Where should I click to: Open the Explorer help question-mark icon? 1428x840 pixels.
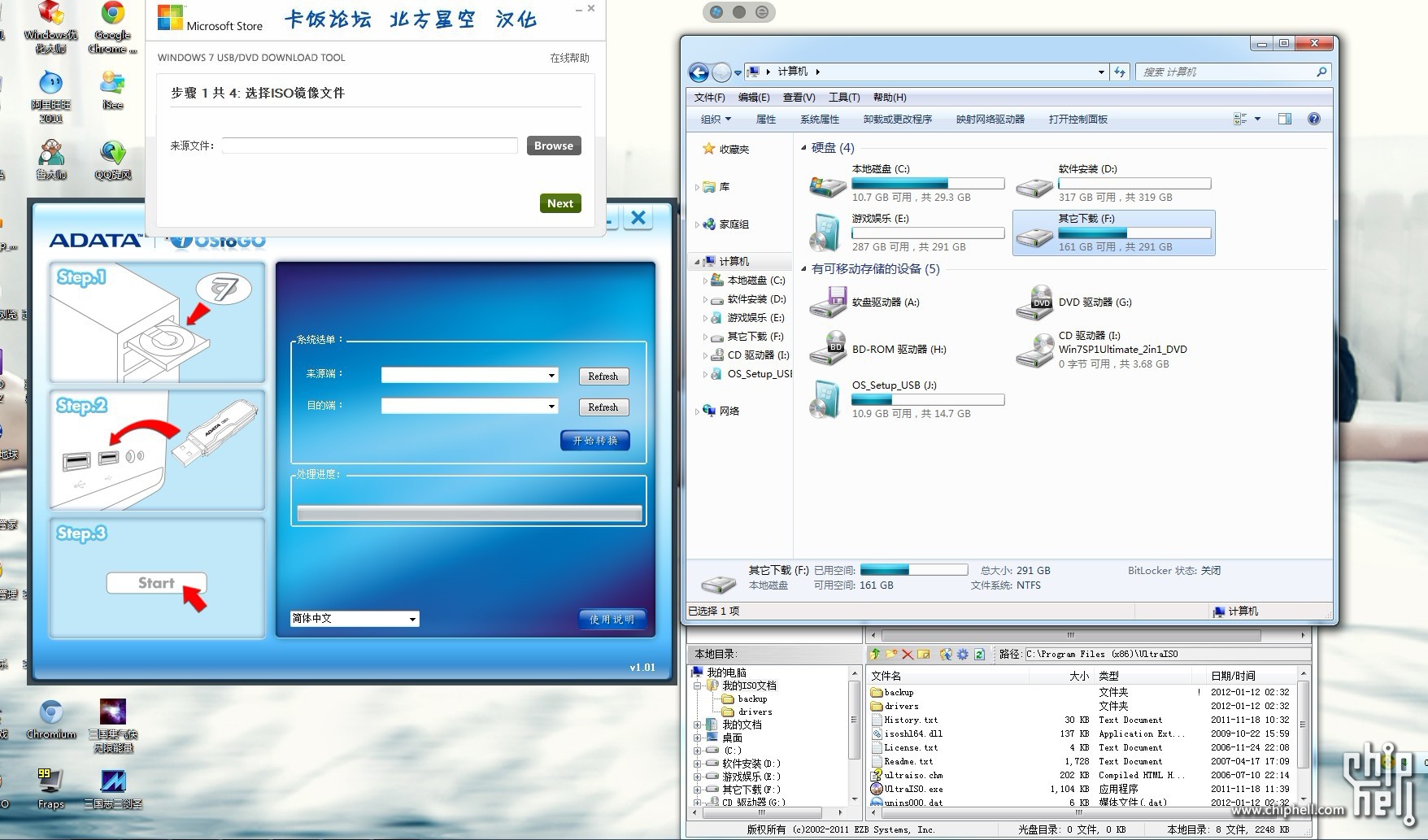[x=1313, y=119]
